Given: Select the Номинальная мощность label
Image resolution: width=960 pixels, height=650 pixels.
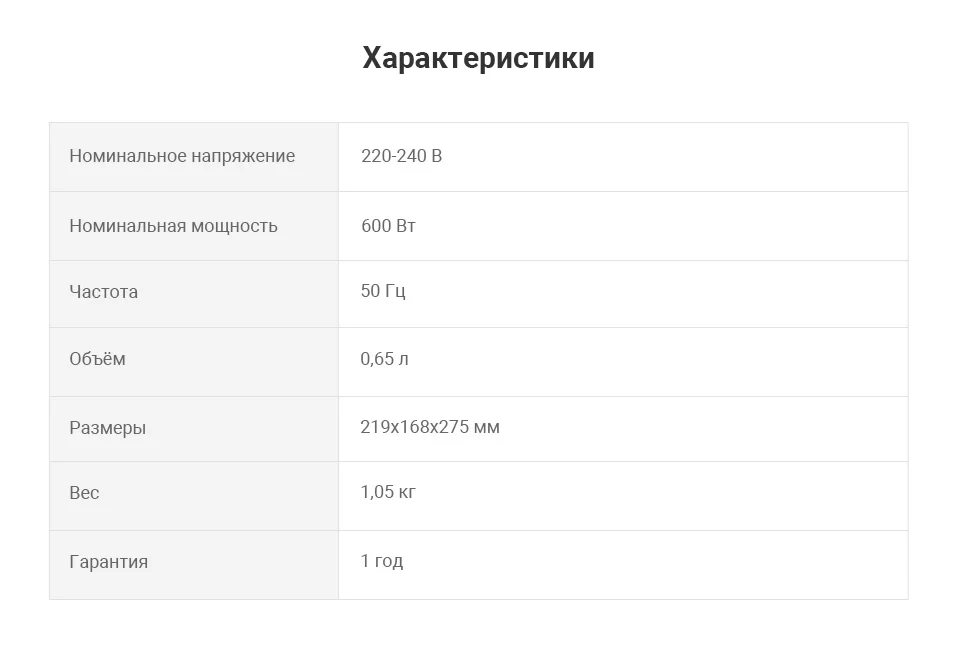Looking at the screenshot, I should tap(173, 226).
